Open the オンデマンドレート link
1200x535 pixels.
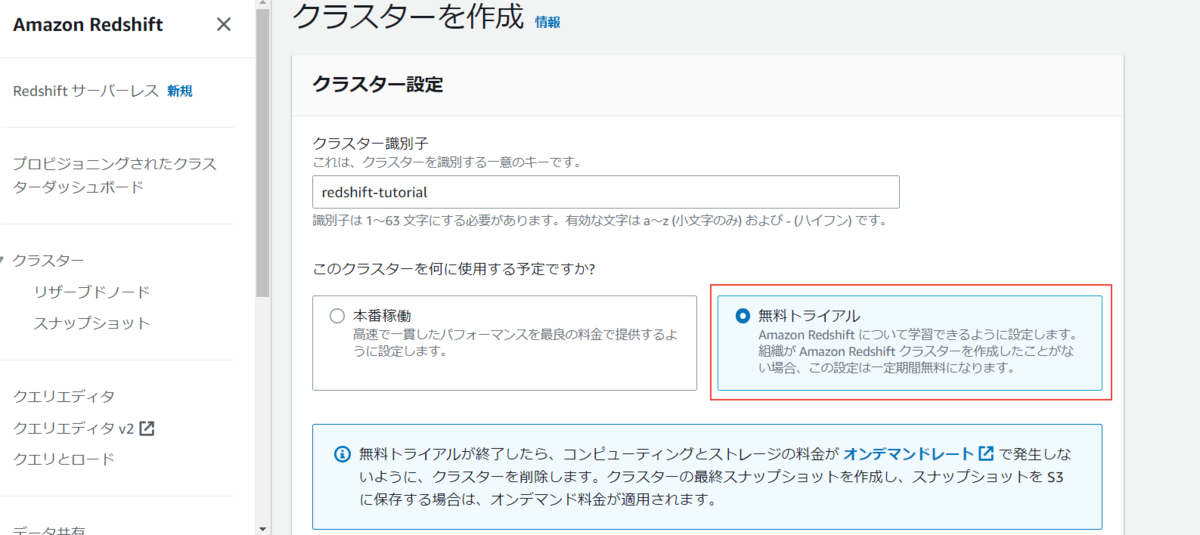click(908, 453)
